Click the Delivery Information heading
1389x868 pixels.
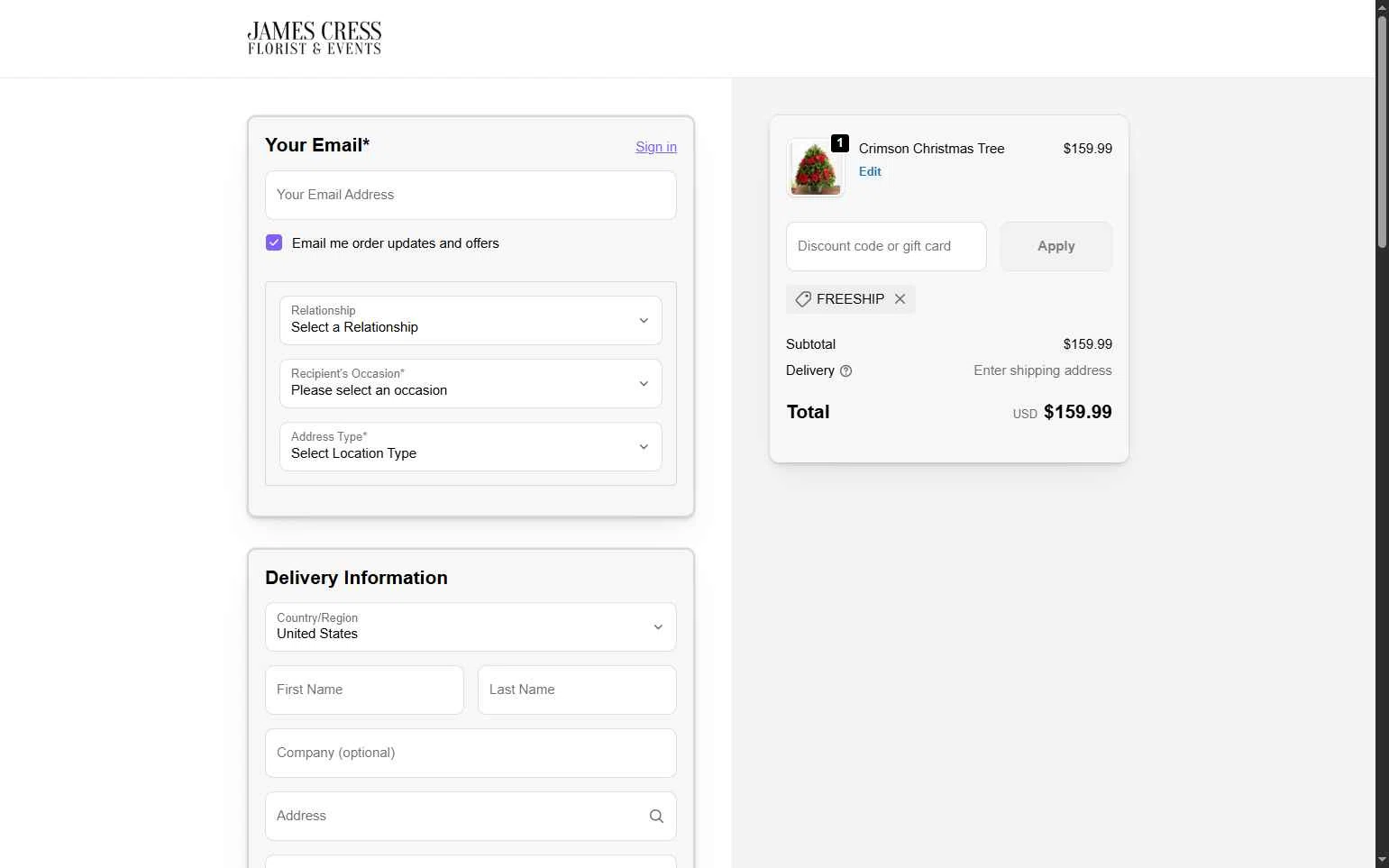point(356,578)
